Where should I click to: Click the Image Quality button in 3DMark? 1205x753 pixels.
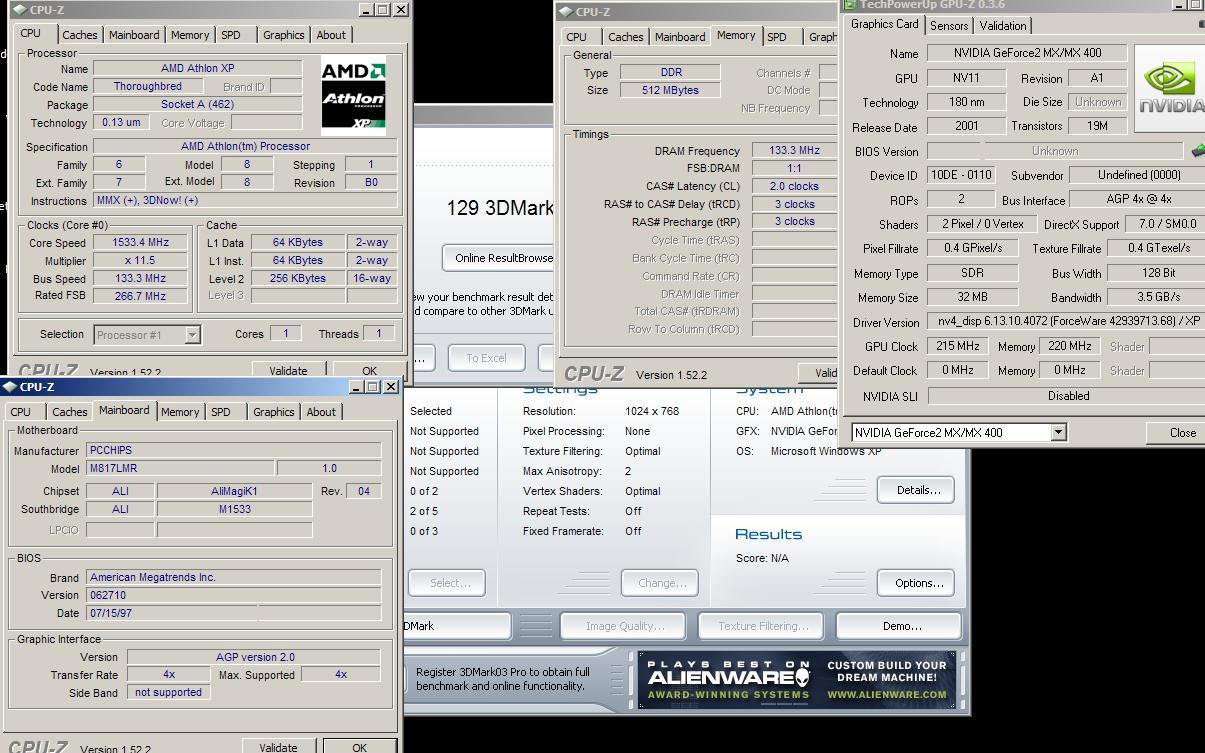[x=624, y=626]
